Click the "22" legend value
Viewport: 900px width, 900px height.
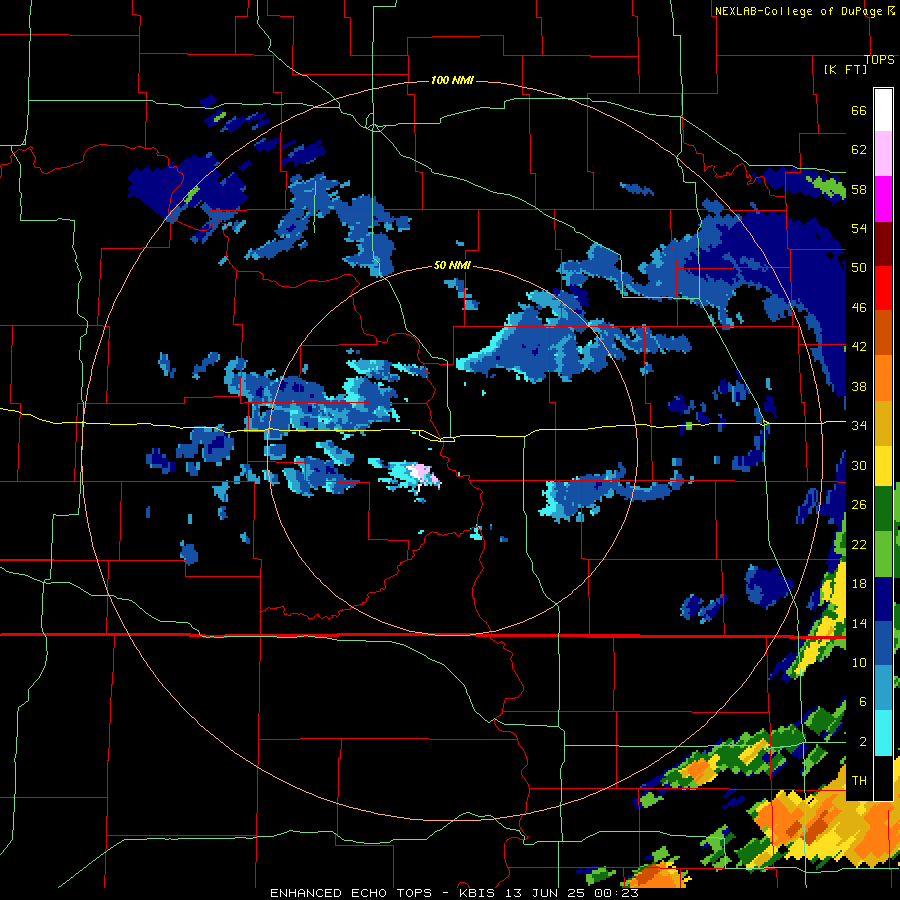coord(859,544)
